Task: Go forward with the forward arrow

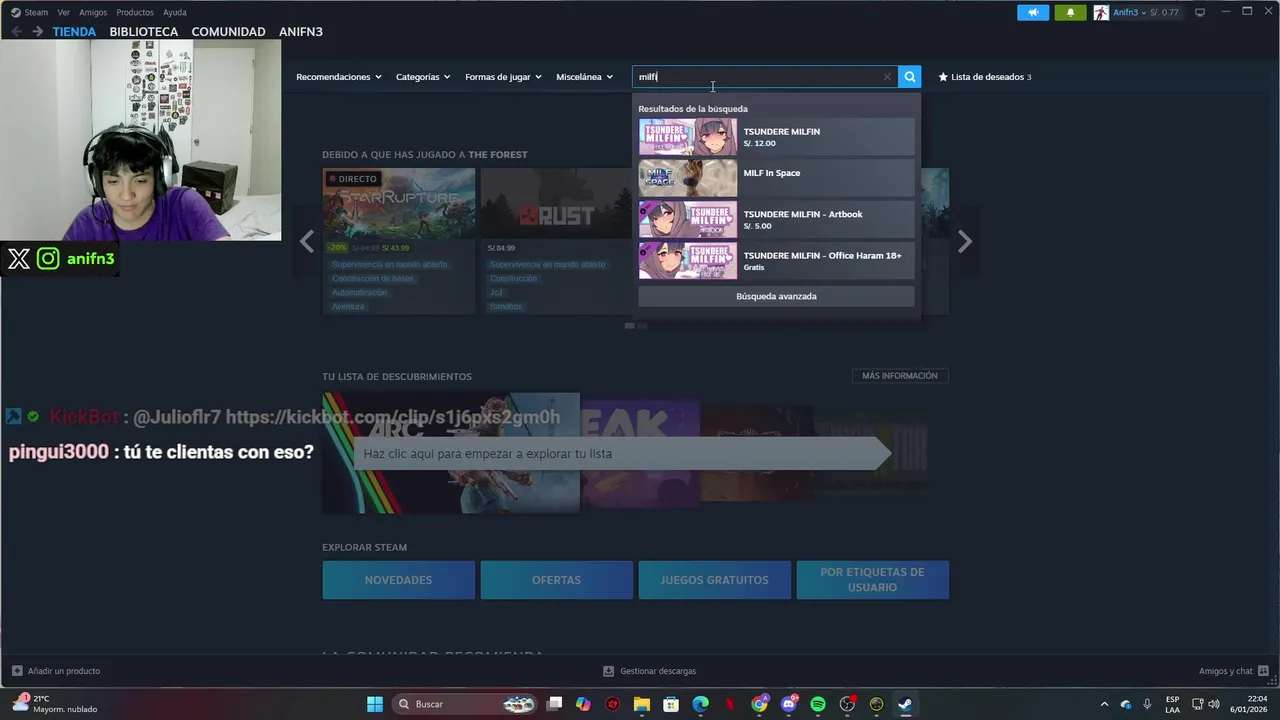Action: (x=37, y=32)
